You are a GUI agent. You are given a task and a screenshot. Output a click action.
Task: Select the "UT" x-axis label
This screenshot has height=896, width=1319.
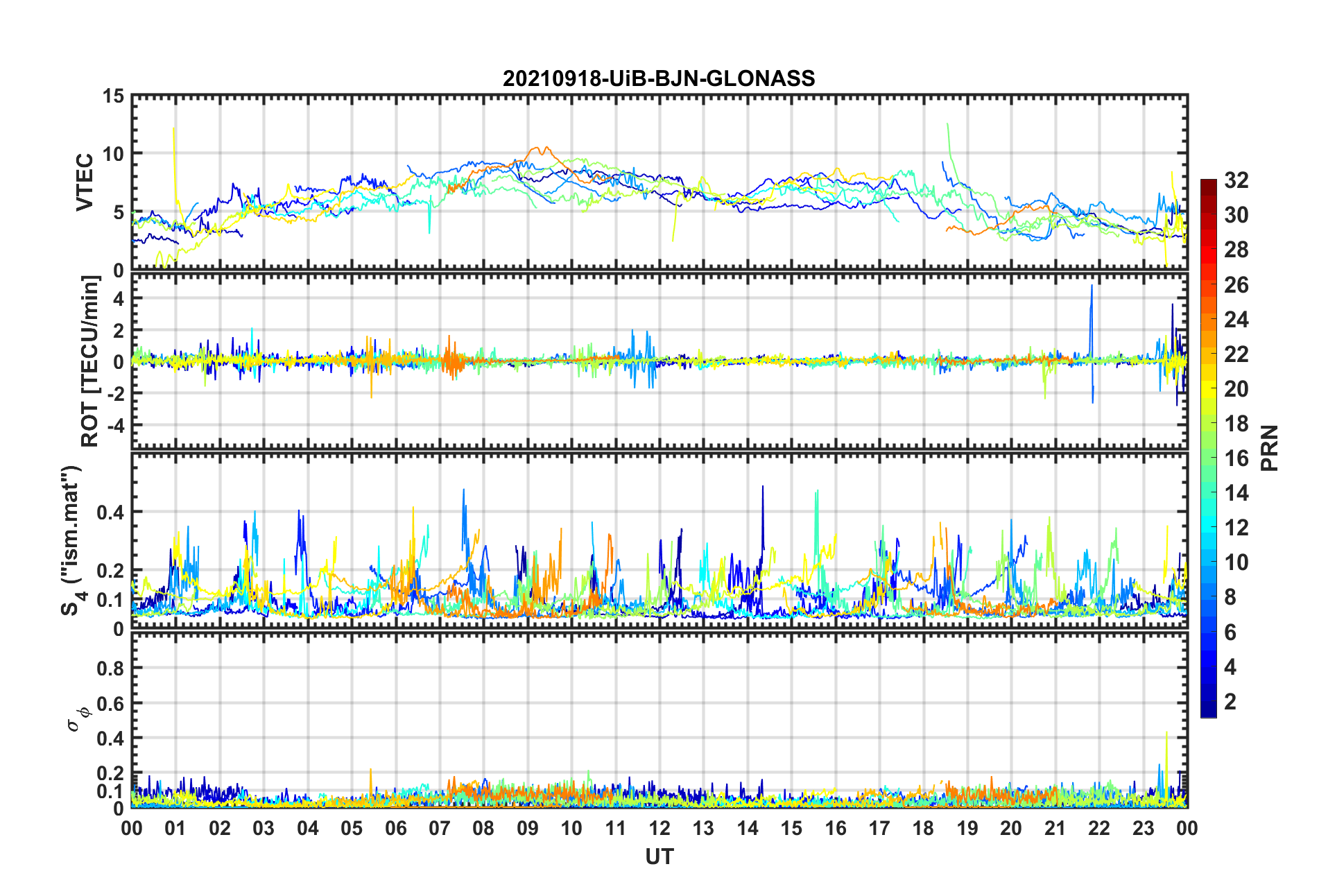[x=659, y=857]
